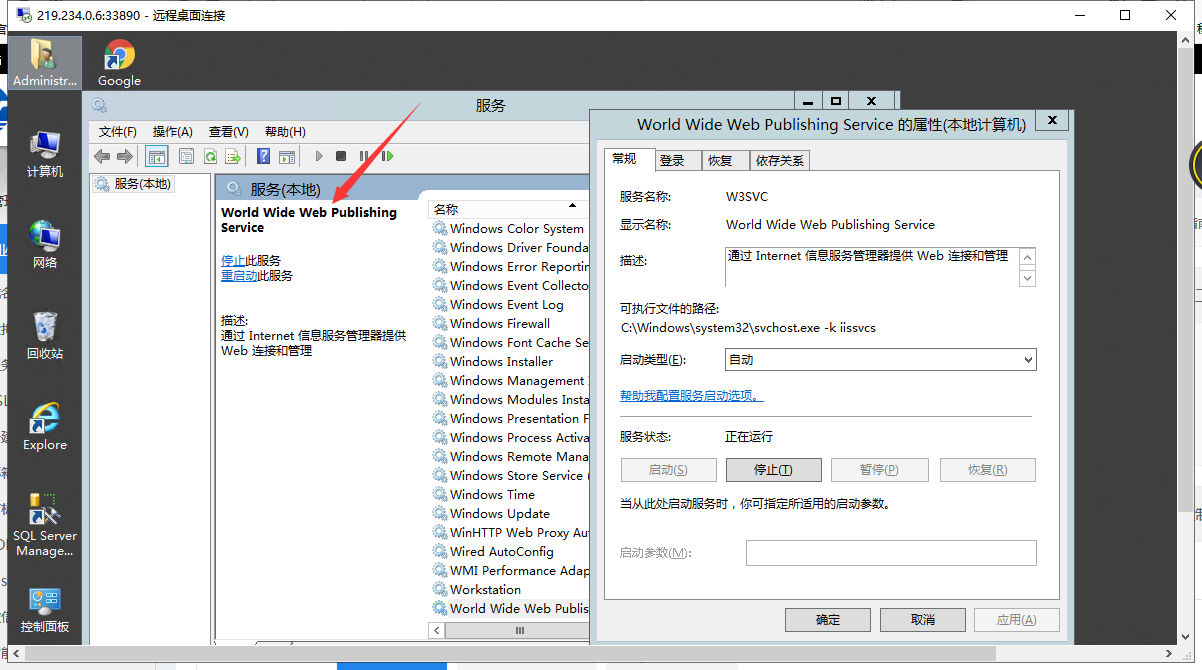This screenshot has height=670, width=1202.
Task: Open the blue Help question mark icon
Action: tap(264, 156)
